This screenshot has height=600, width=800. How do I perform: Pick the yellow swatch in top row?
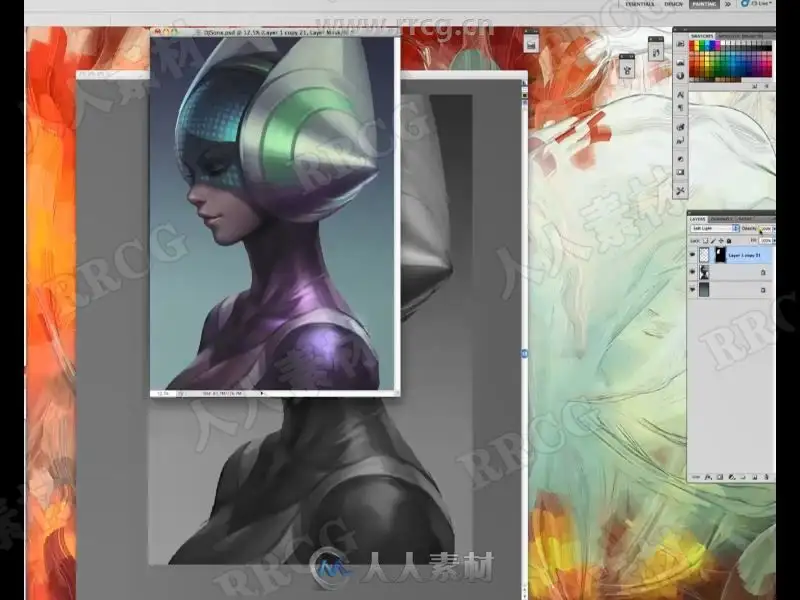696,43
